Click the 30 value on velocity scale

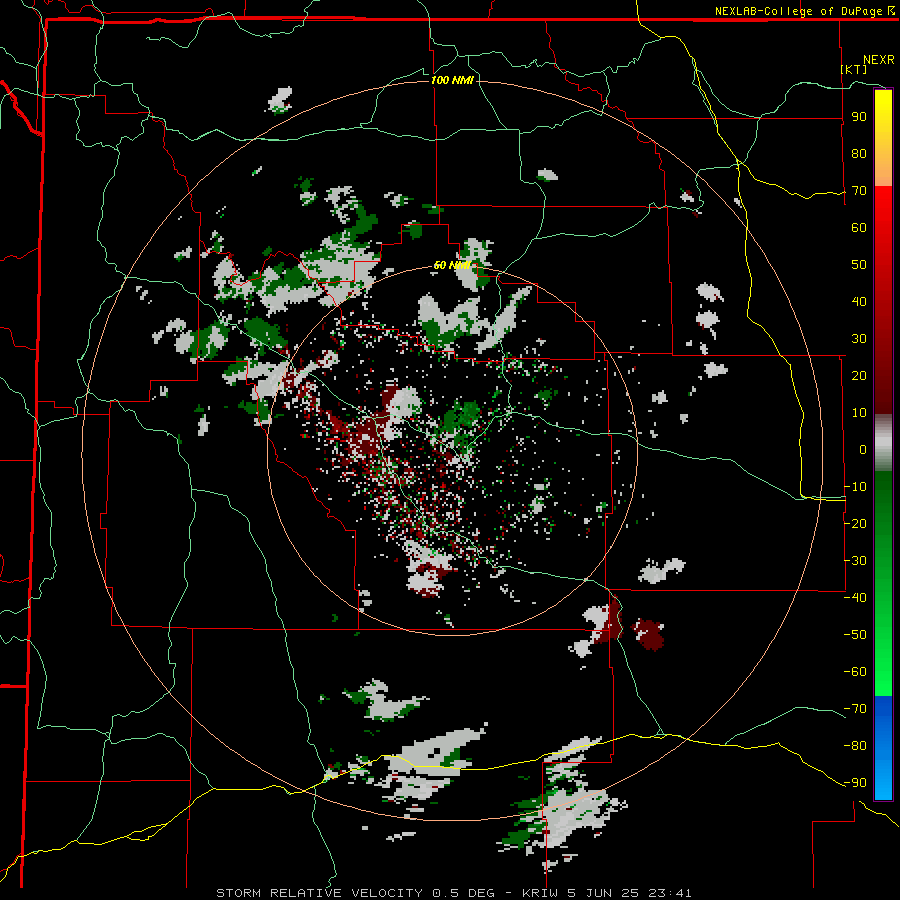click(859, 339)
